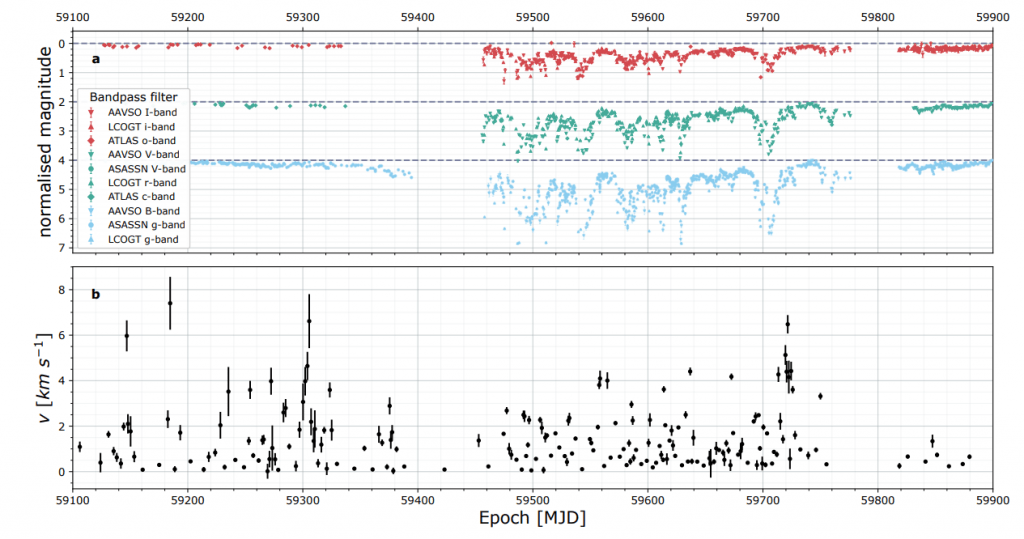The height and width of the screenshot is (539, 1024).
Task: Select the ASASSN V-band legend marker
Action: [x=91, y=169]
